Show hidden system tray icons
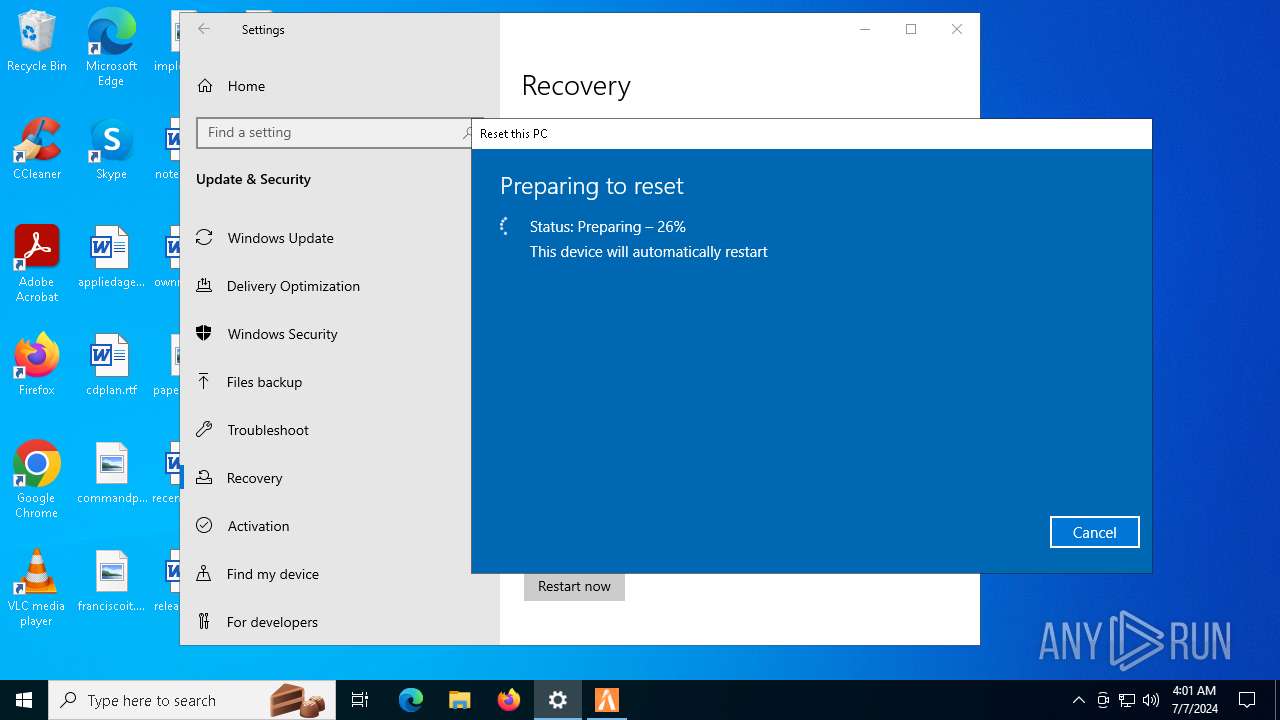1280x720 pixels. 1078,700
